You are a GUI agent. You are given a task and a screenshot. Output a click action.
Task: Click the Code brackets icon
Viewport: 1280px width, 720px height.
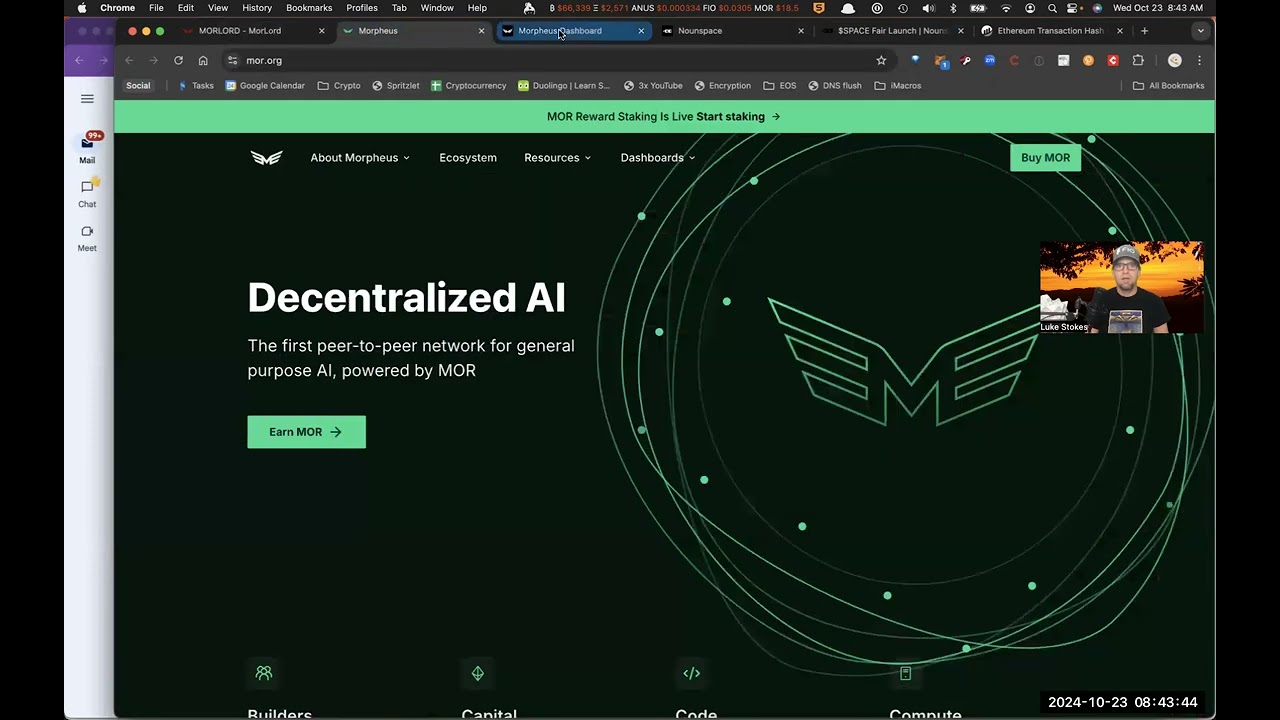[691, 673]
